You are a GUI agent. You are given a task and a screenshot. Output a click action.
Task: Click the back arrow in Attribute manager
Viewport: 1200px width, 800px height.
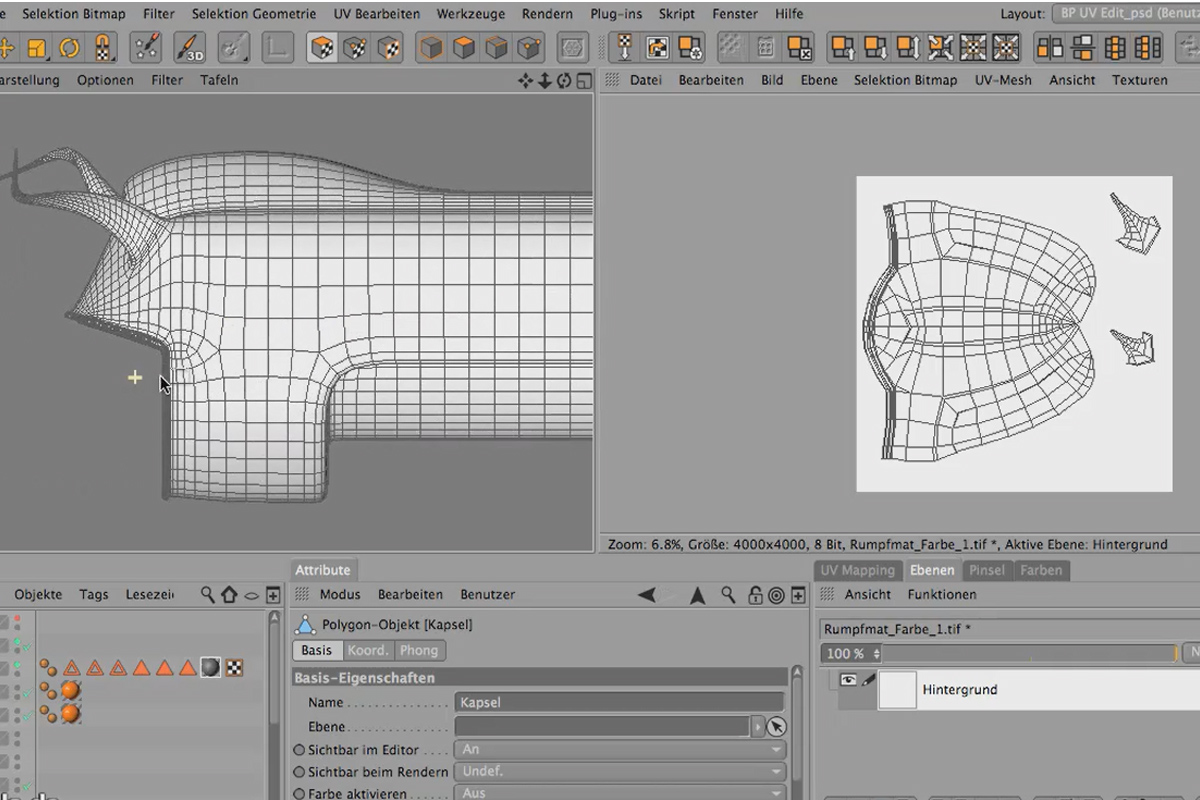646,595
